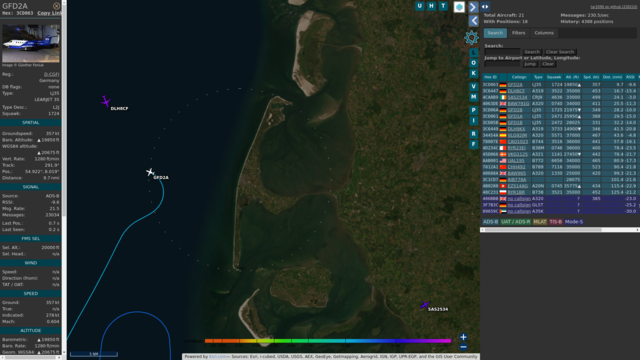This screenshot has width=640, height=360.
Task: Collapse the sidebar with left arrow button
Action: 473,20
